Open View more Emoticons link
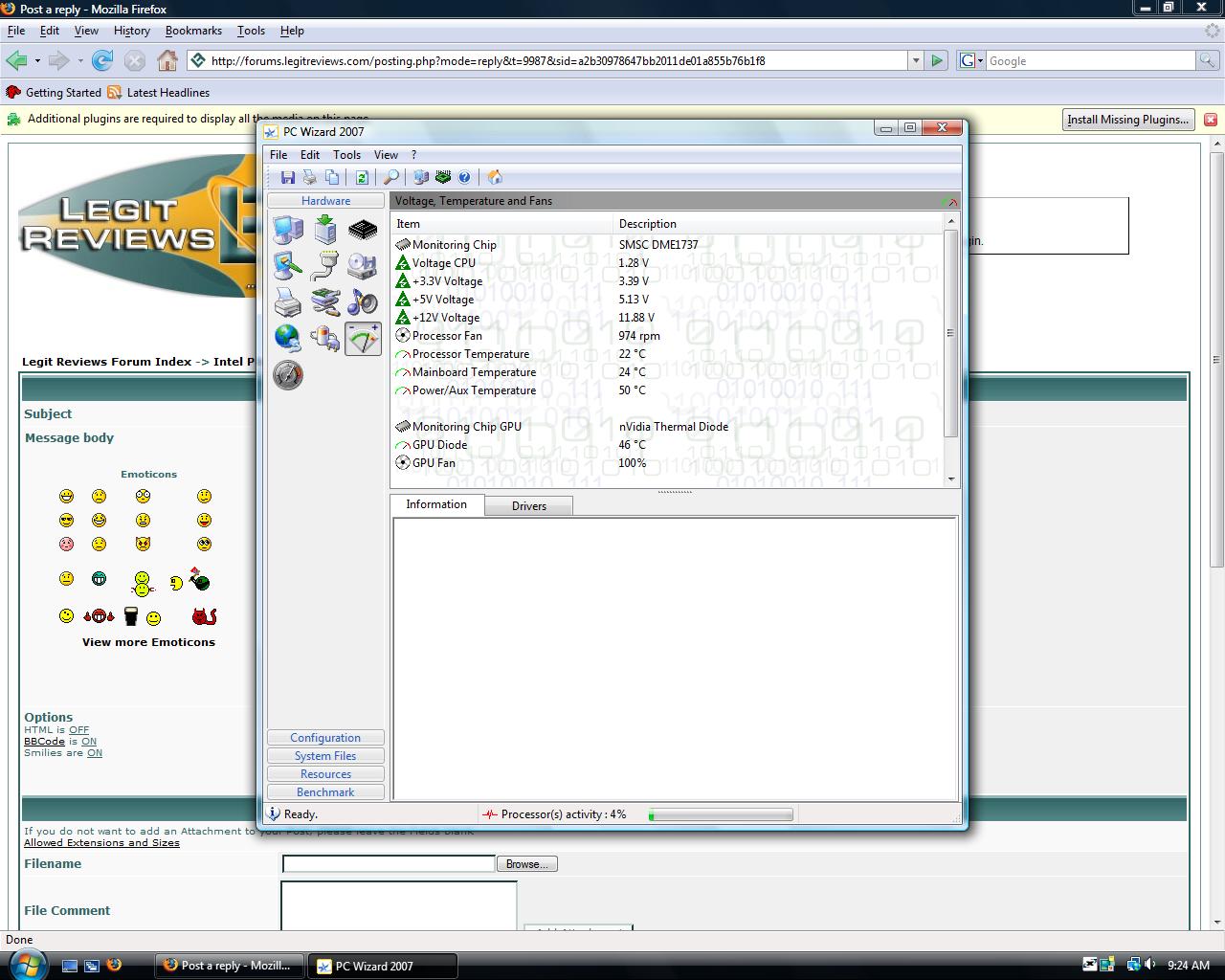Image resolution: width=1225 pixels, height=980 pixels. (148, 642)
